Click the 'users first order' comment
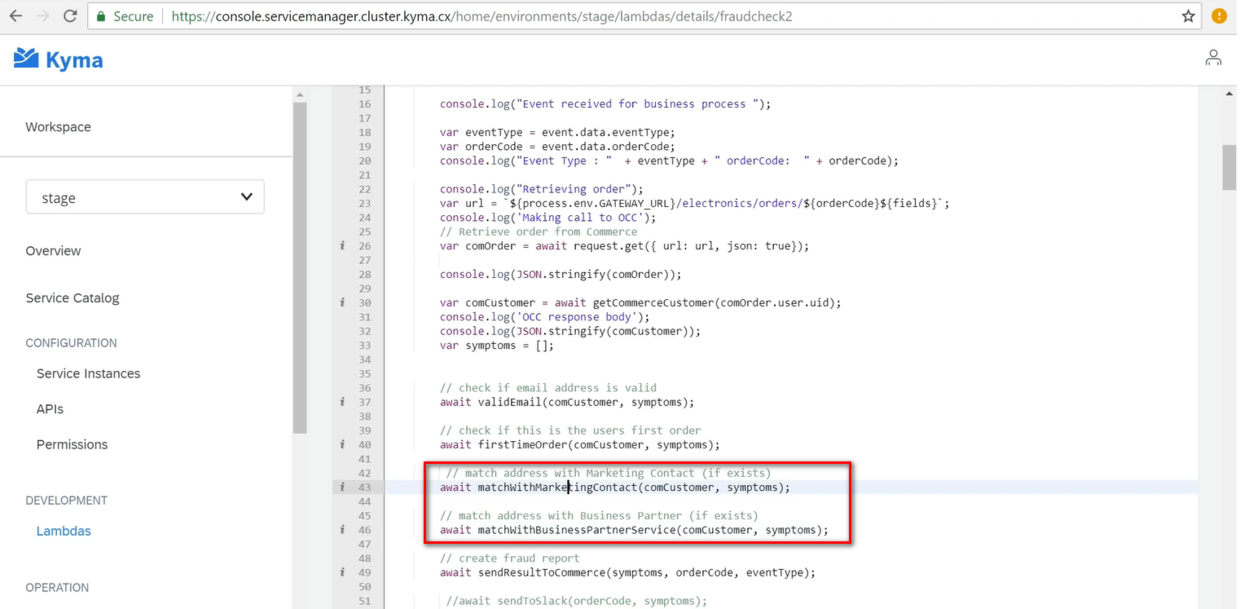This screenshot has height=609, width=1240. point(570,431)
